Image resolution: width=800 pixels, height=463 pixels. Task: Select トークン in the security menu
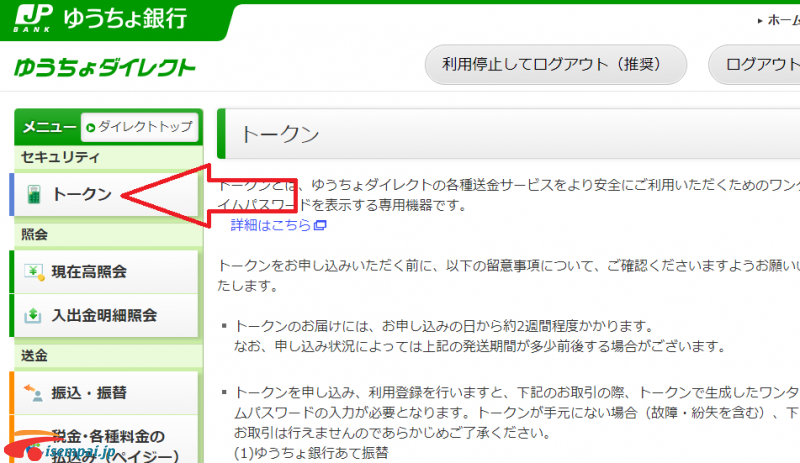[106, 194]
